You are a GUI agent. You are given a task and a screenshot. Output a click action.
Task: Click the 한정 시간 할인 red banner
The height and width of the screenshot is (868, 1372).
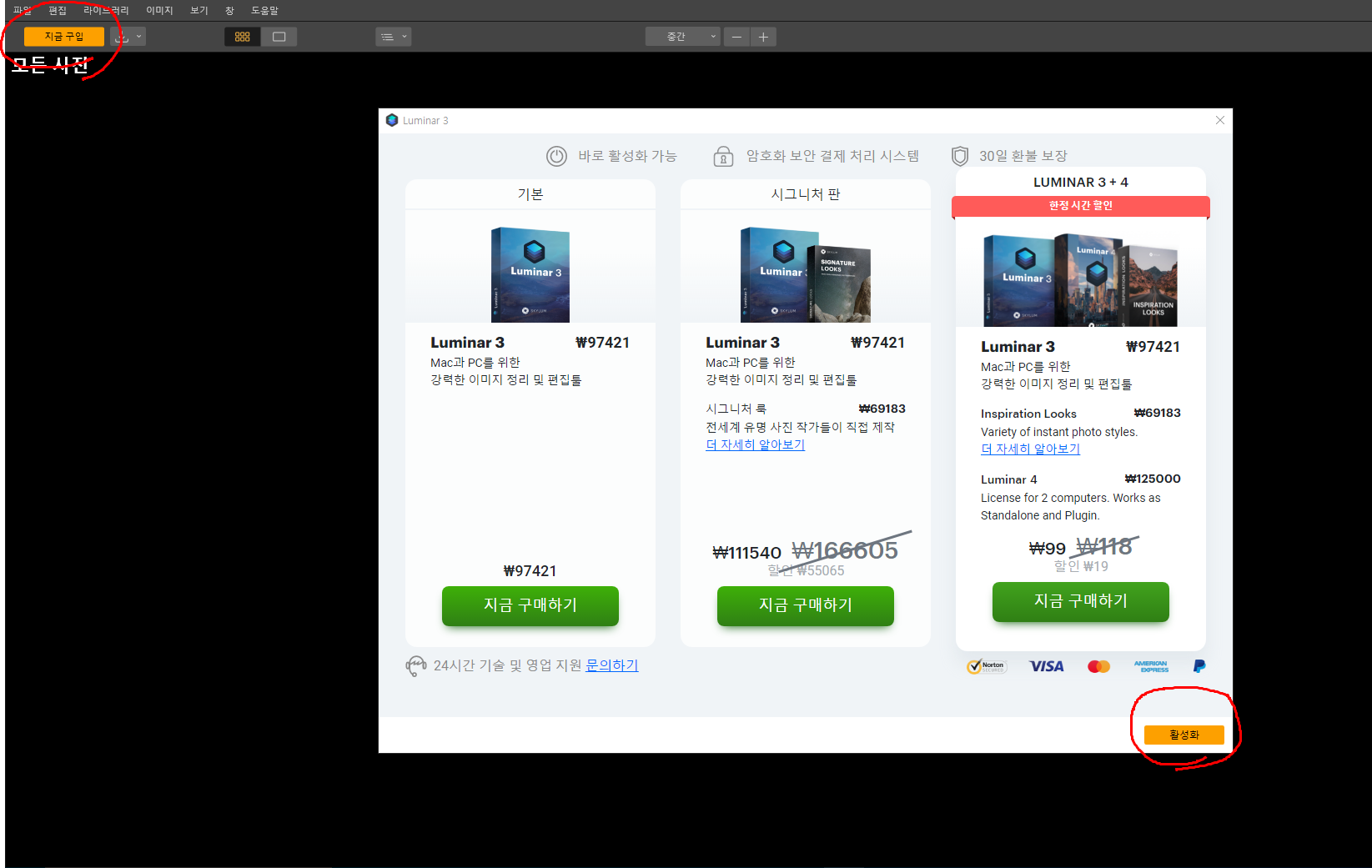pos(1081,206)
